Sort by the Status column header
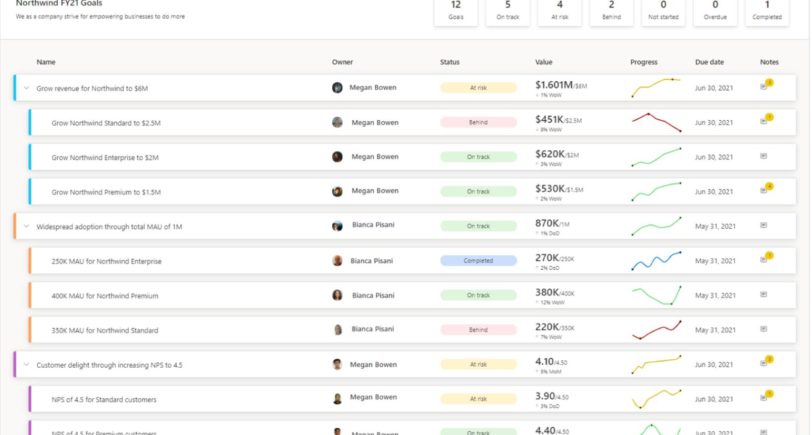This screenshot has width=812, height=435. pyautogui.click(x=450, y=62)
